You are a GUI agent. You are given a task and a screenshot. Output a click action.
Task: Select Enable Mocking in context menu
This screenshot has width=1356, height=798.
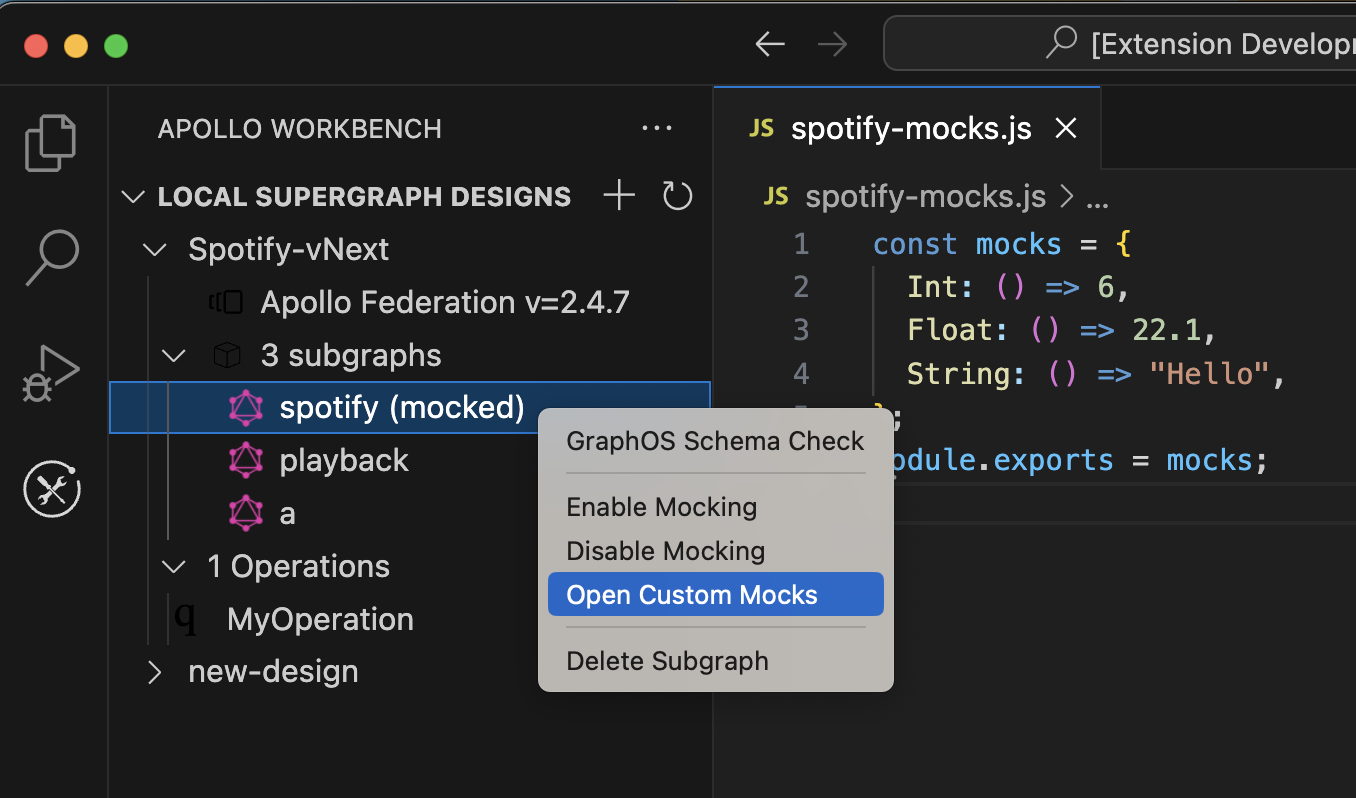pyautogui.click(x=715, y=507)
